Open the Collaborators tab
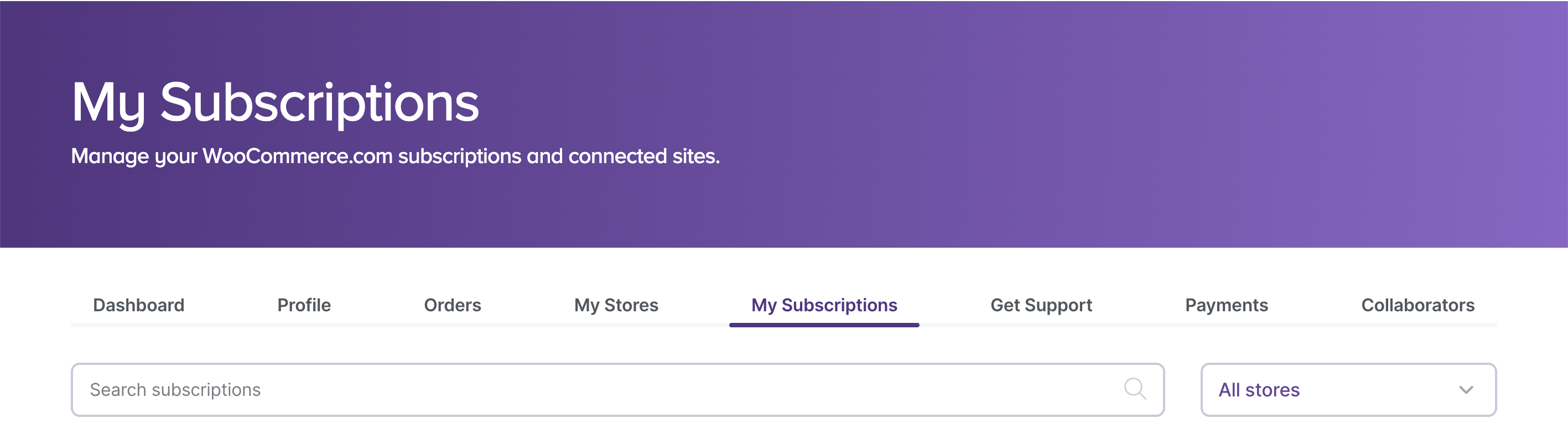Image resolution: width=1568 pixels, height=439 pixels. tap(1417, 305)
